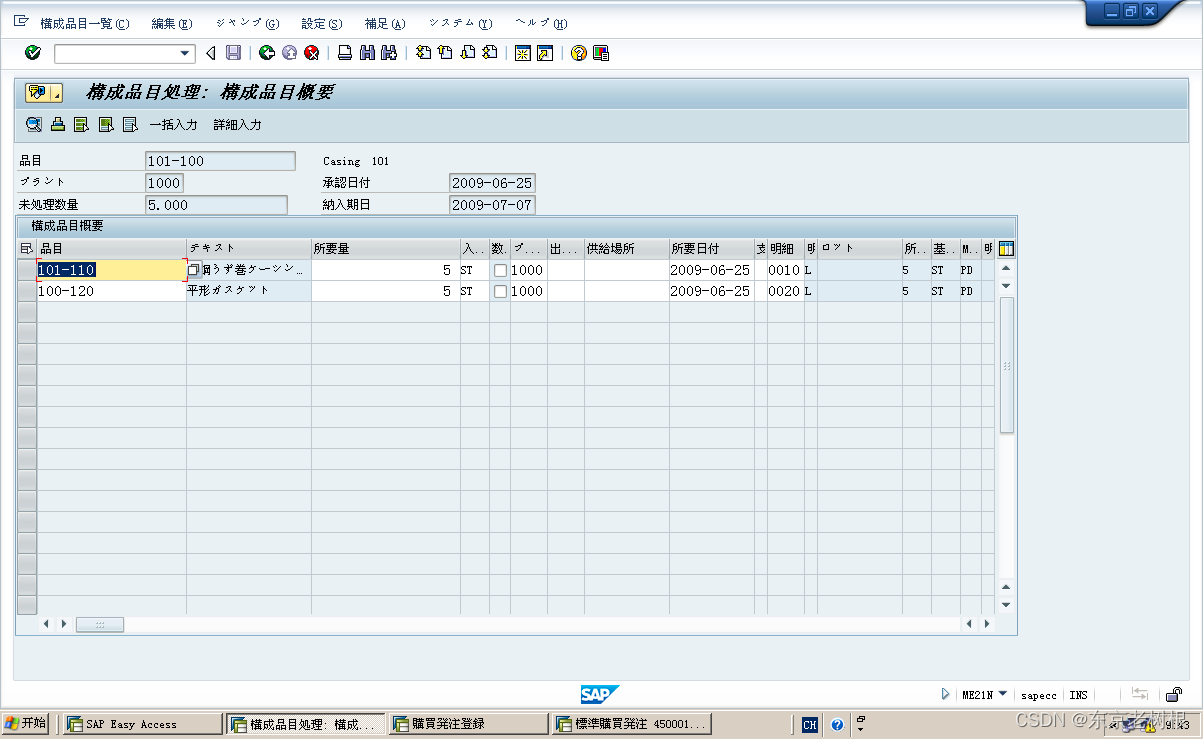Click the vertical scrollbar down arrow
The height and width of the screenshot is (739, 1203).
tap(1005, 604)
